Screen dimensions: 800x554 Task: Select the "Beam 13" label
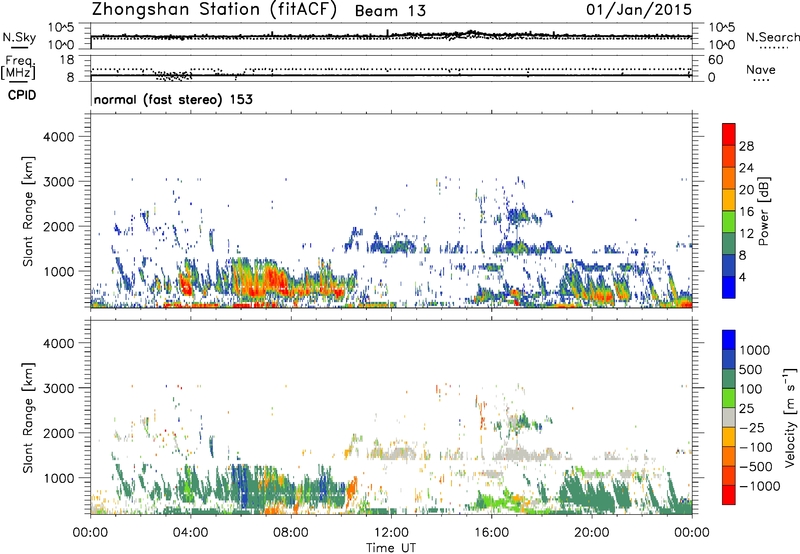(390, 11)
